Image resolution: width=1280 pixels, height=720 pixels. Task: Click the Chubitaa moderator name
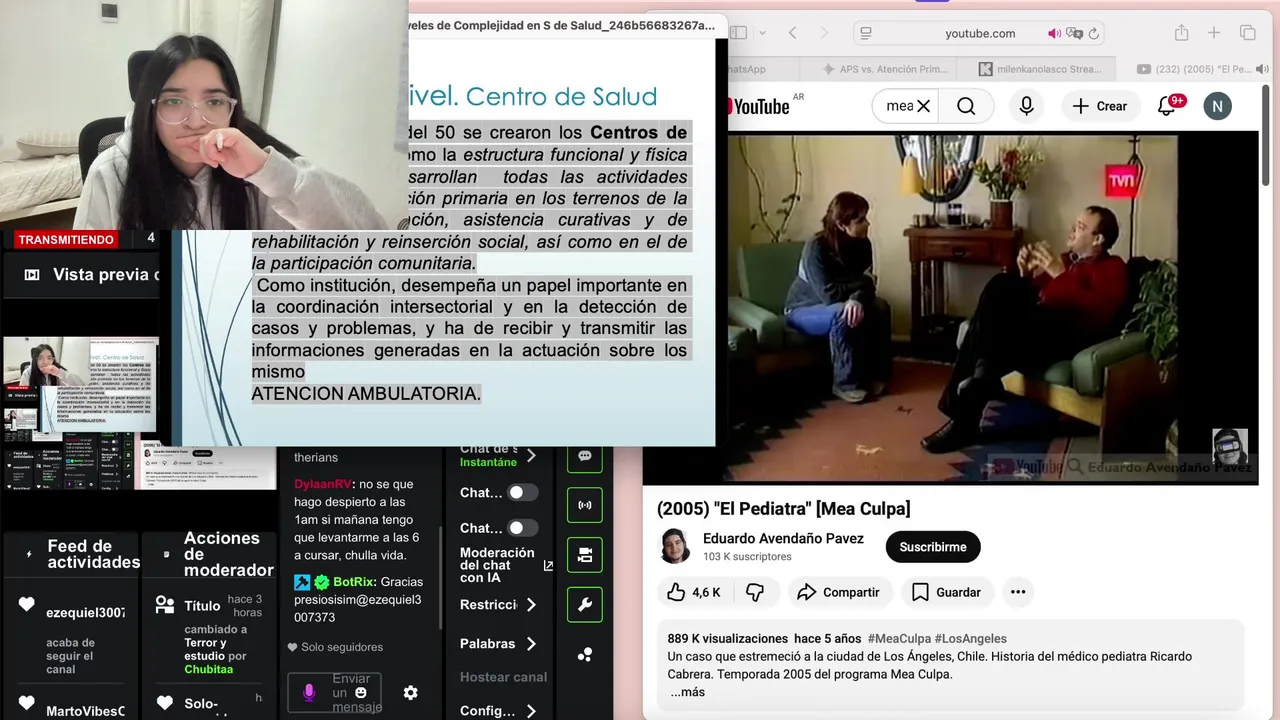[208, 669]
